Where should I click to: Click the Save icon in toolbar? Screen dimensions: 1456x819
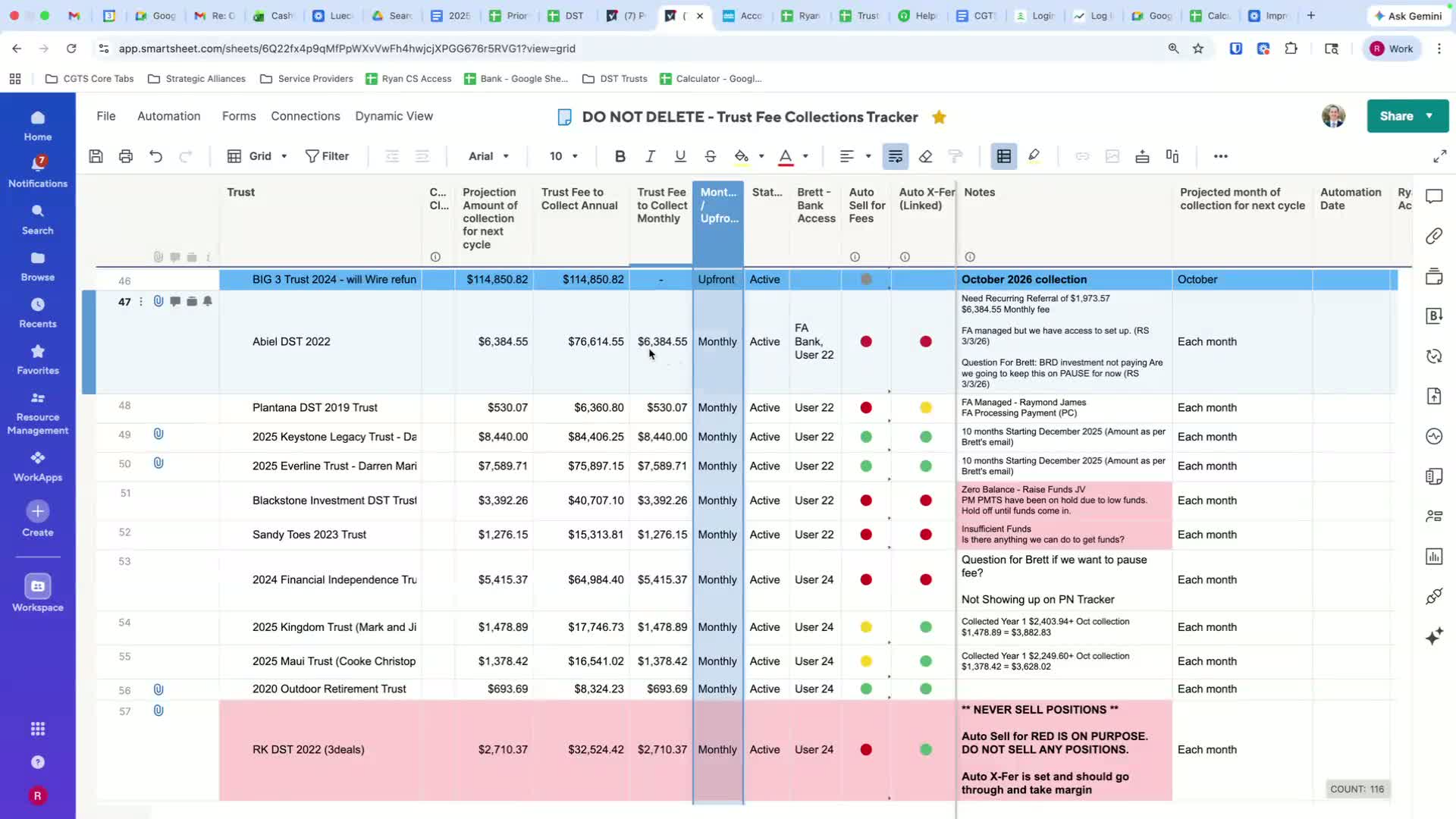coord(96,156)
